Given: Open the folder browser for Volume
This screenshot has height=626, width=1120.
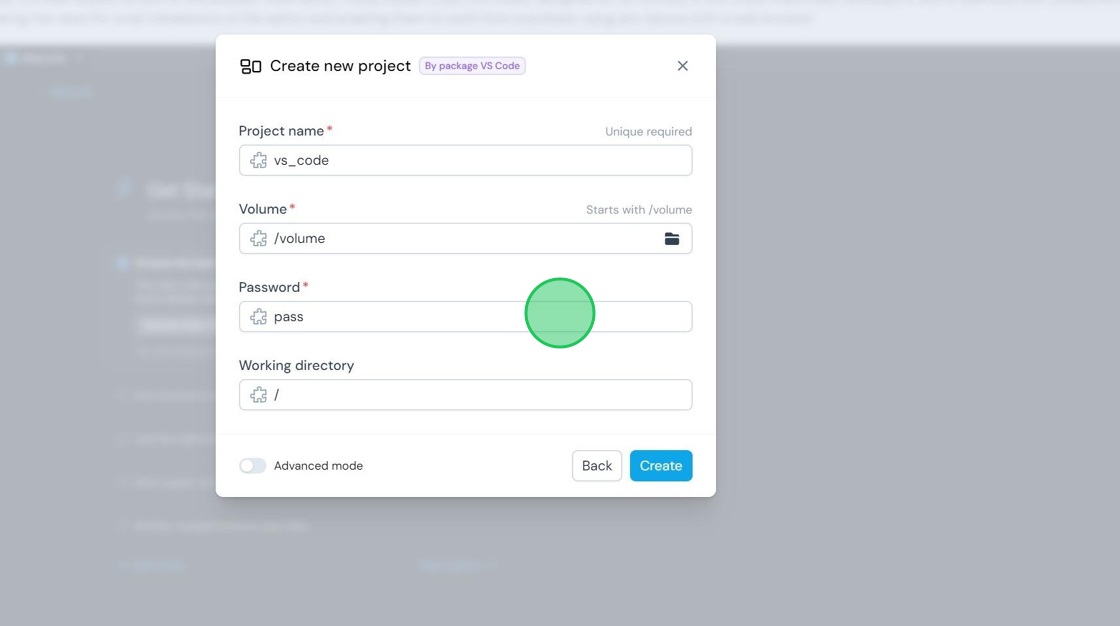Looking at the screenshot, I should tap(671, 239).
